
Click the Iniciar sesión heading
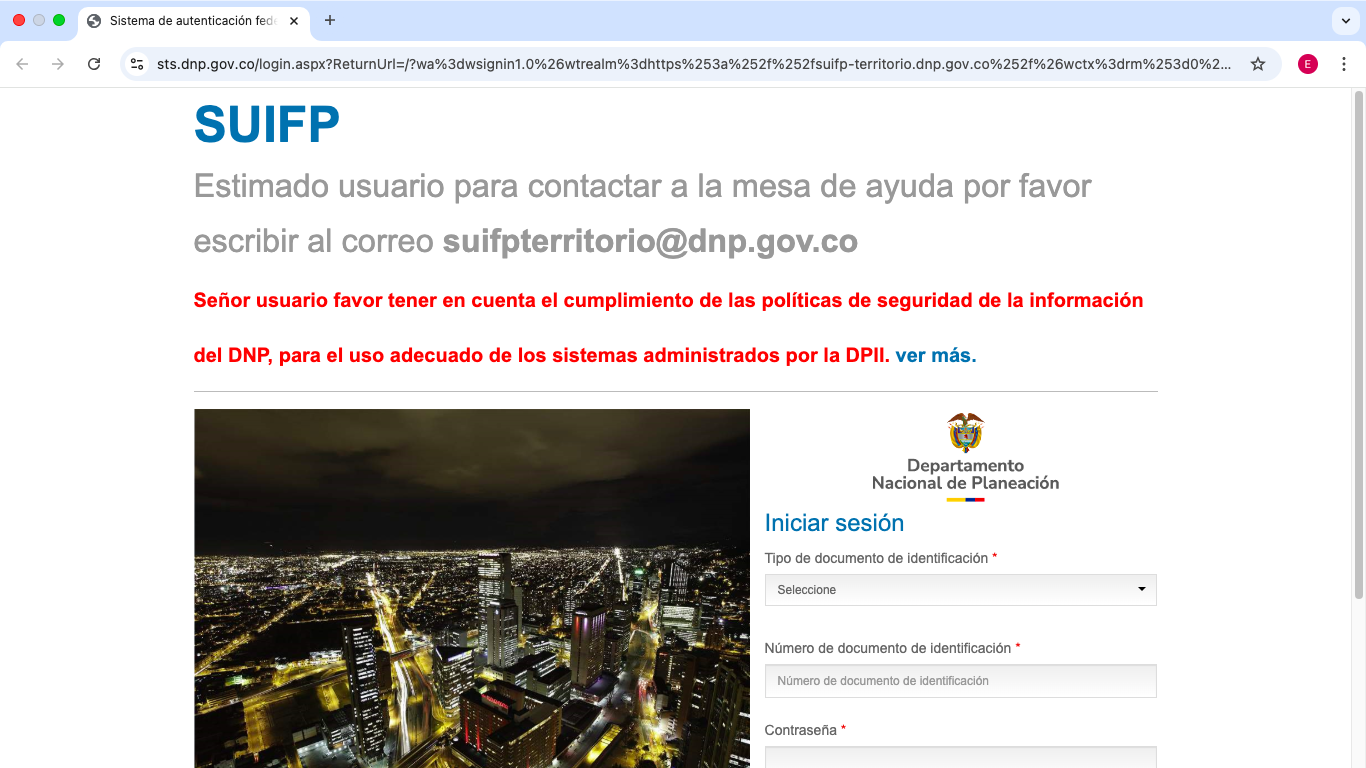coord(834,523)
